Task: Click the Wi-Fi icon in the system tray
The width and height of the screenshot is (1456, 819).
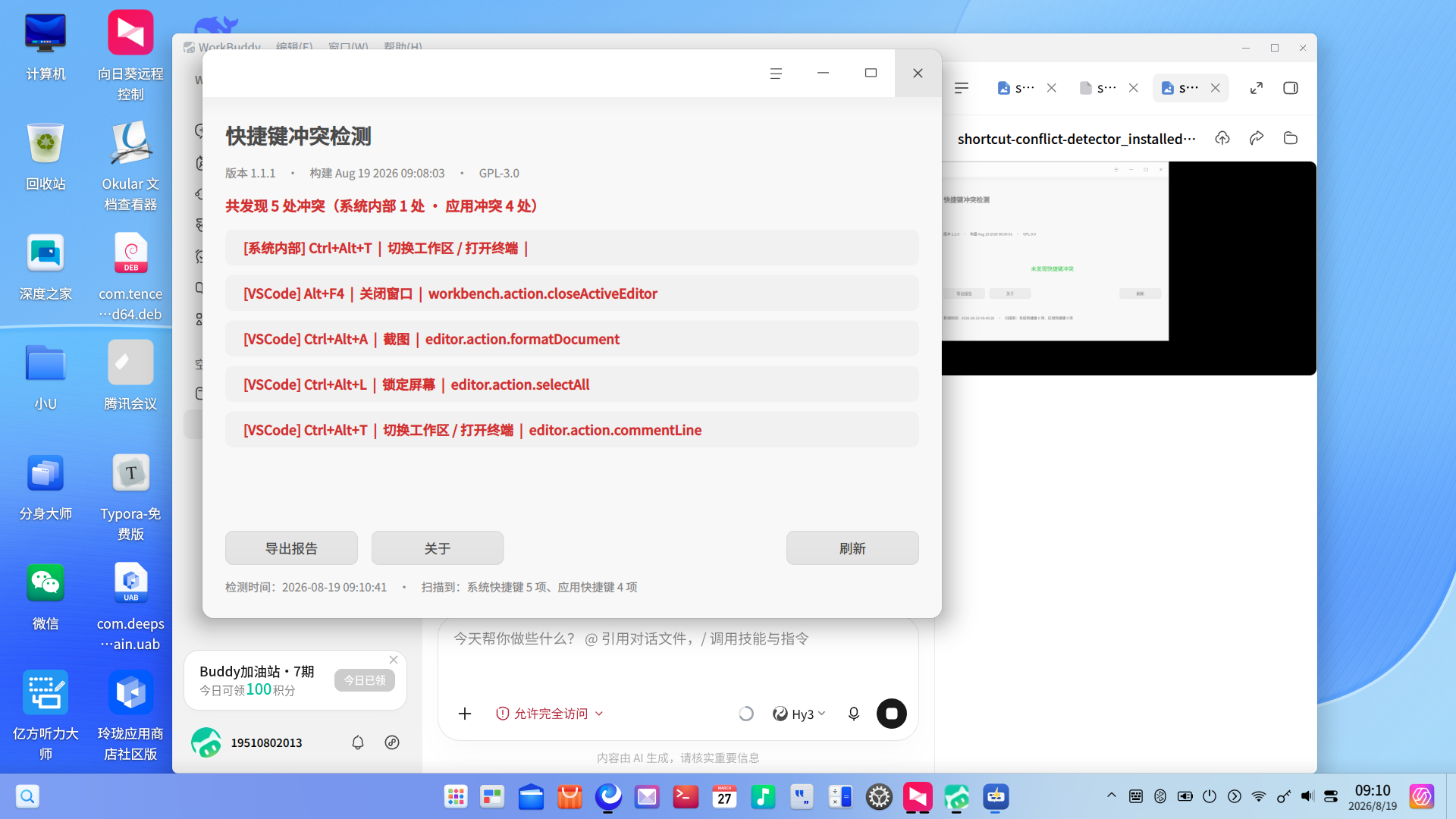Action: click(1259, 796)
